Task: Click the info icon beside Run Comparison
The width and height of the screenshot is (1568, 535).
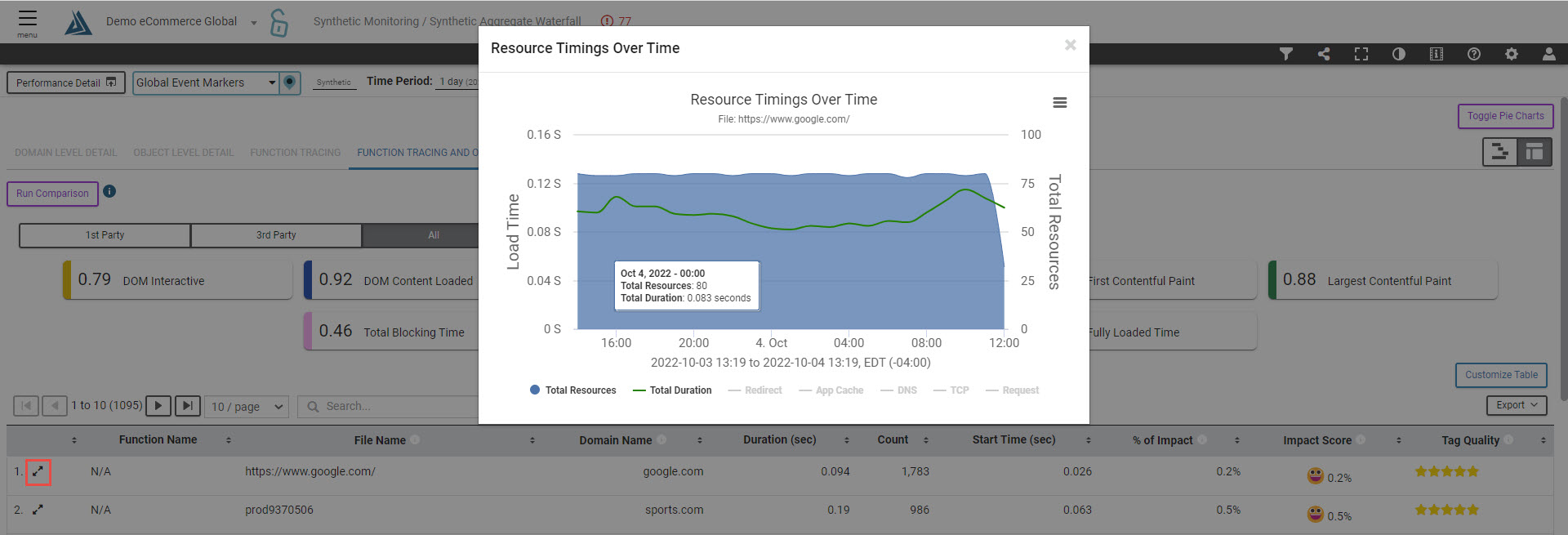Action: coord(109,191)
